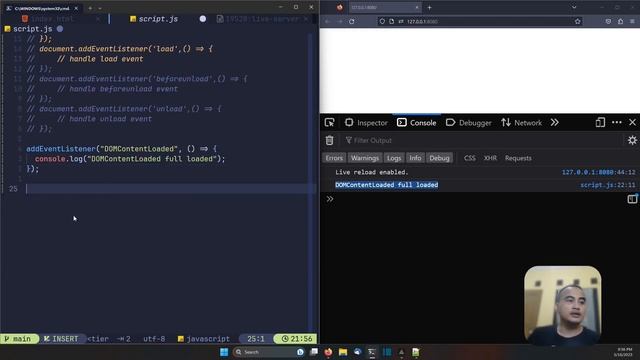
Task: Open the Network devtools tab
Action: (x=522, y=122)
